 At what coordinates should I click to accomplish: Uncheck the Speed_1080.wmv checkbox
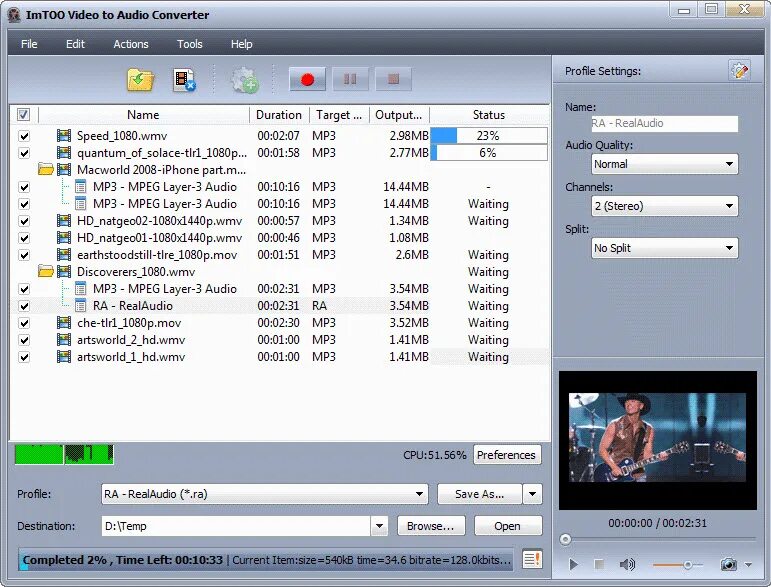pyautogui.click(x=24, y=136)
